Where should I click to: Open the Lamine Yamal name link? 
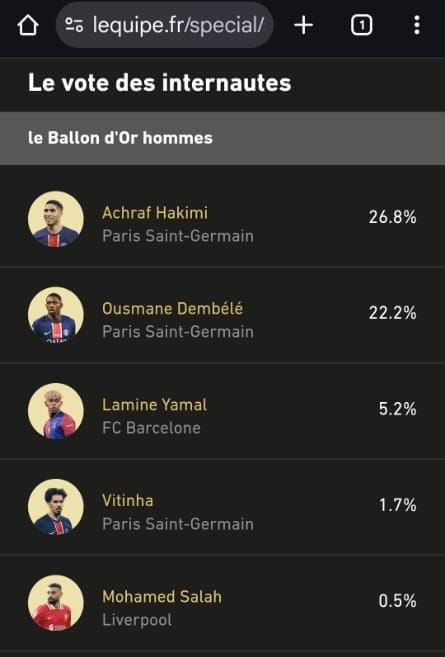point(155,405)
